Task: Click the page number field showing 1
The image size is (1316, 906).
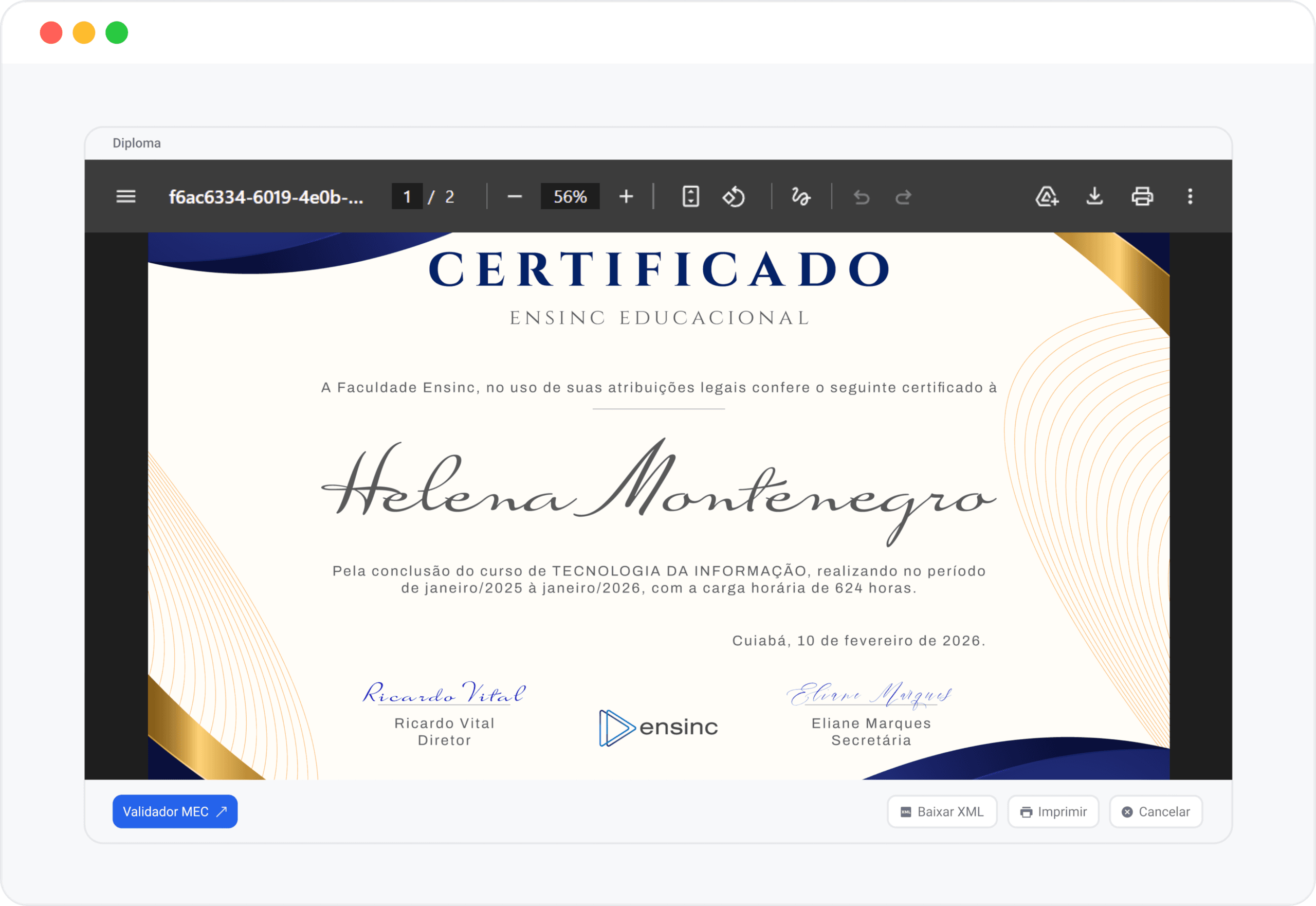Action: (x=407, y=196)
